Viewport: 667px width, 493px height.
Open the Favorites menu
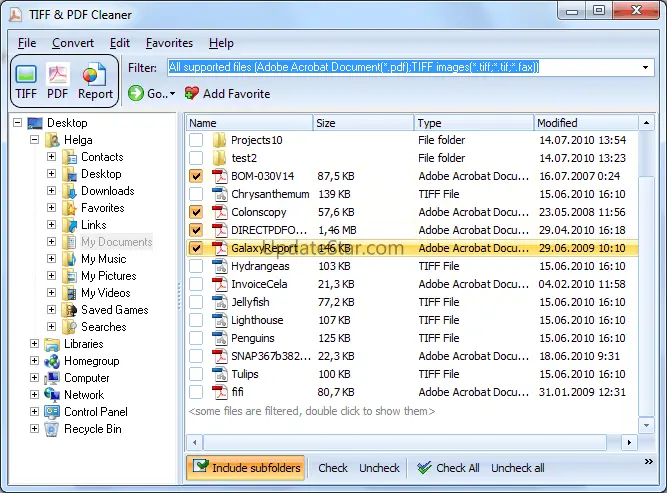169,43
